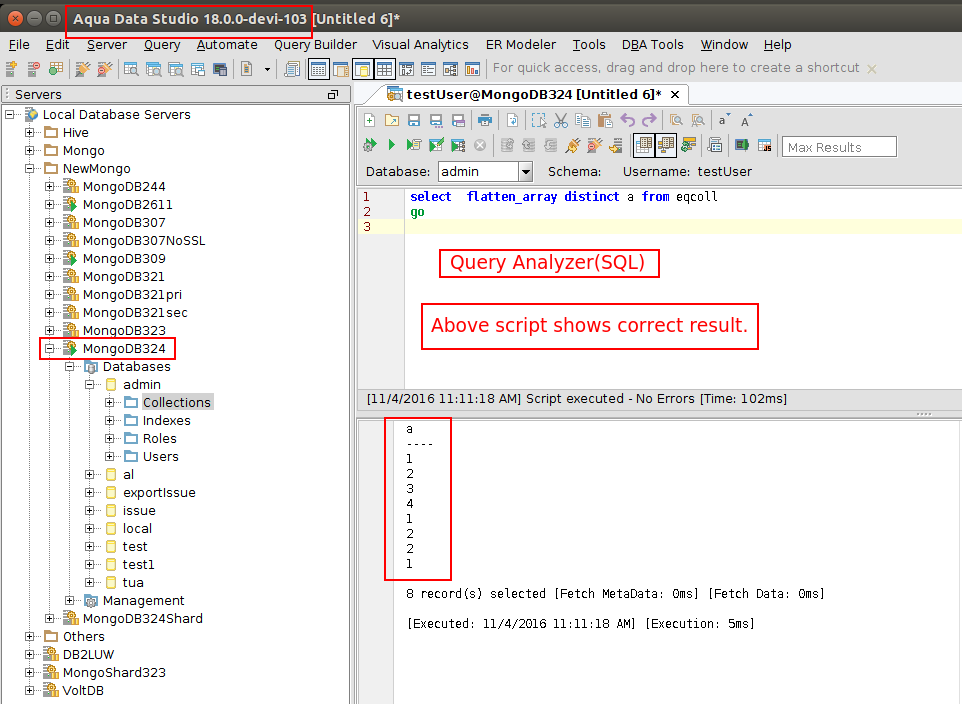
Task: Expand the Management node
Action: click(69, 600)
